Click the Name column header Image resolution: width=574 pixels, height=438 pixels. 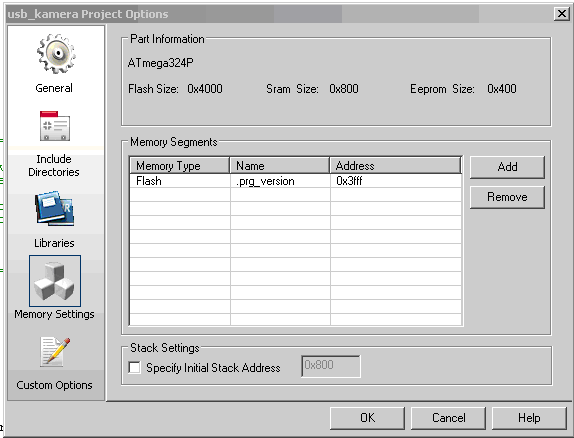[280, 166]
